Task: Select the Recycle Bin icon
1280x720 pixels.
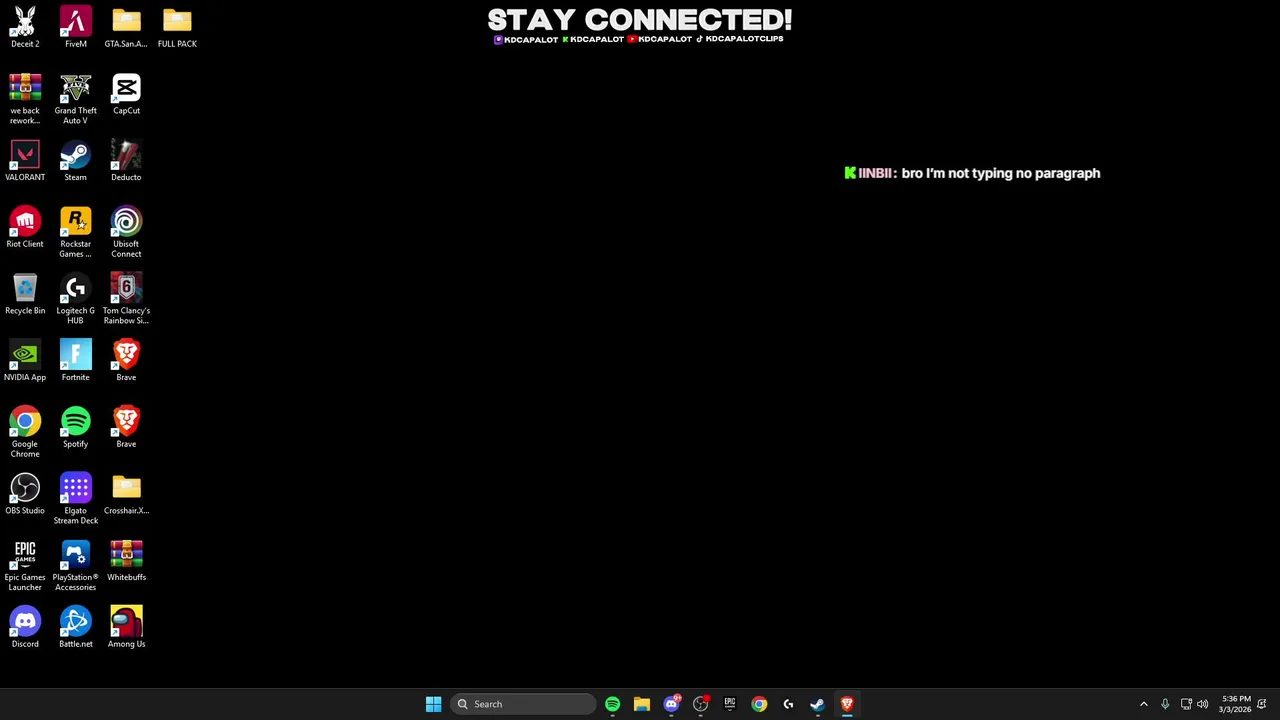Action: (25, 294)
